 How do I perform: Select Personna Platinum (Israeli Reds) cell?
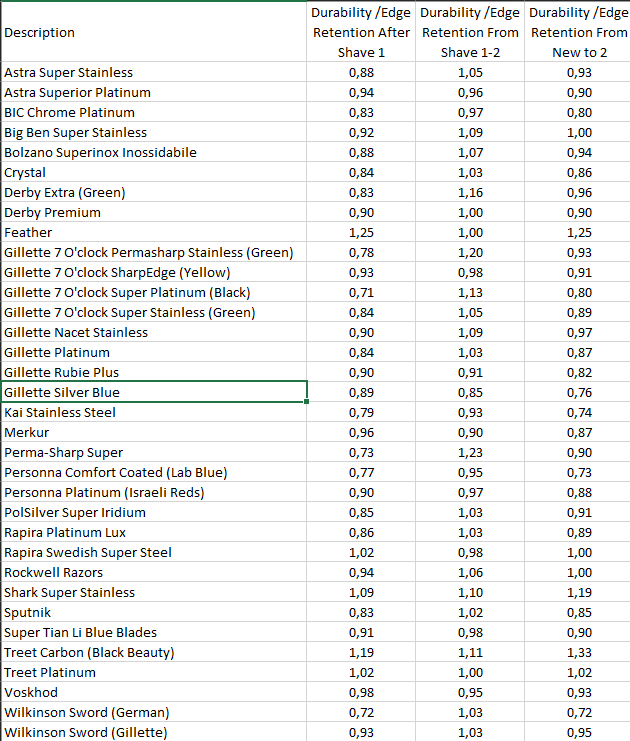click(x=154, y=492)
